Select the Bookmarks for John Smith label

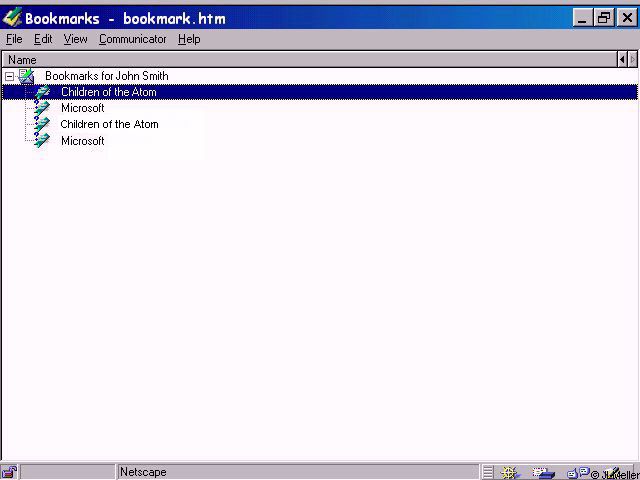107,76
